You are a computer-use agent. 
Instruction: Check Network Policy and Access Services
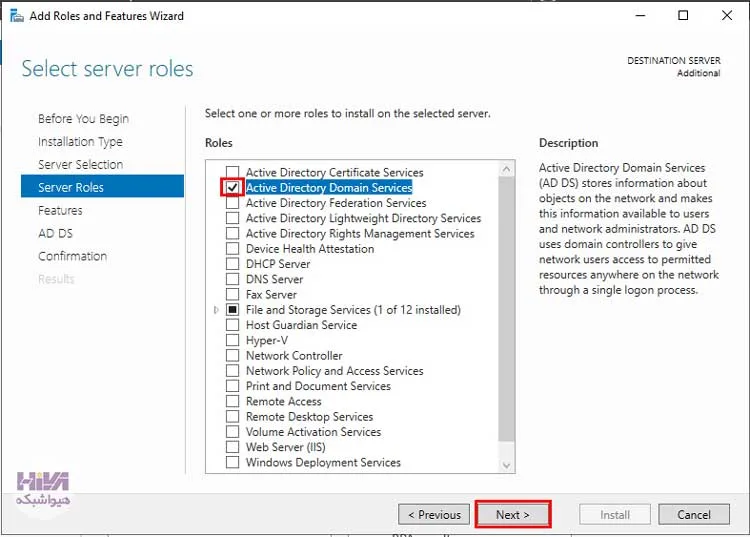pos(232,371)
